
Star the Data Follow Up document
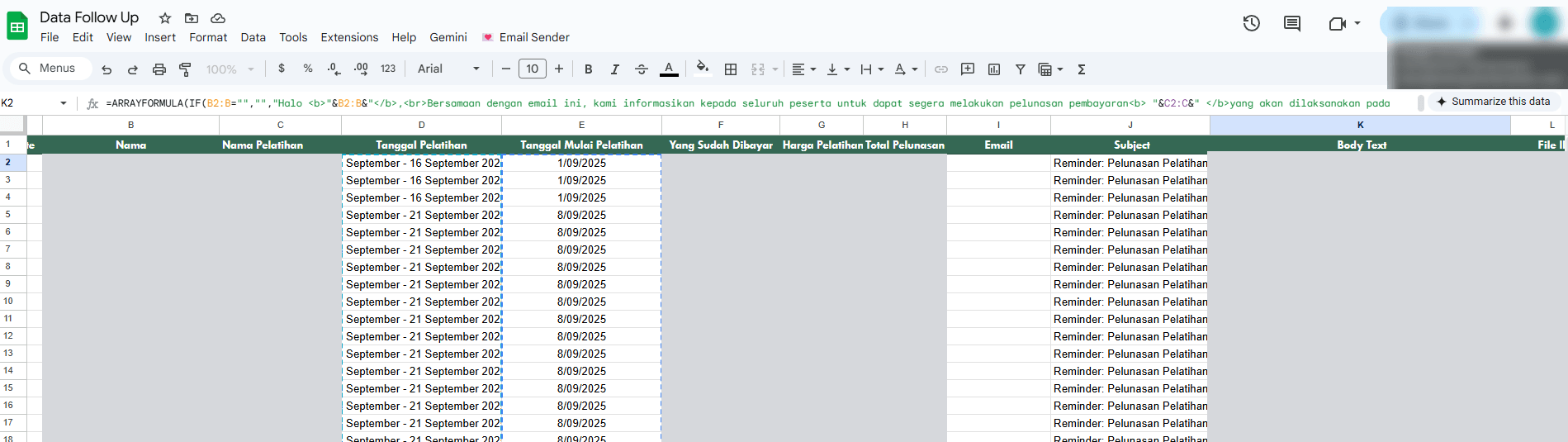[x=165, y=18]
